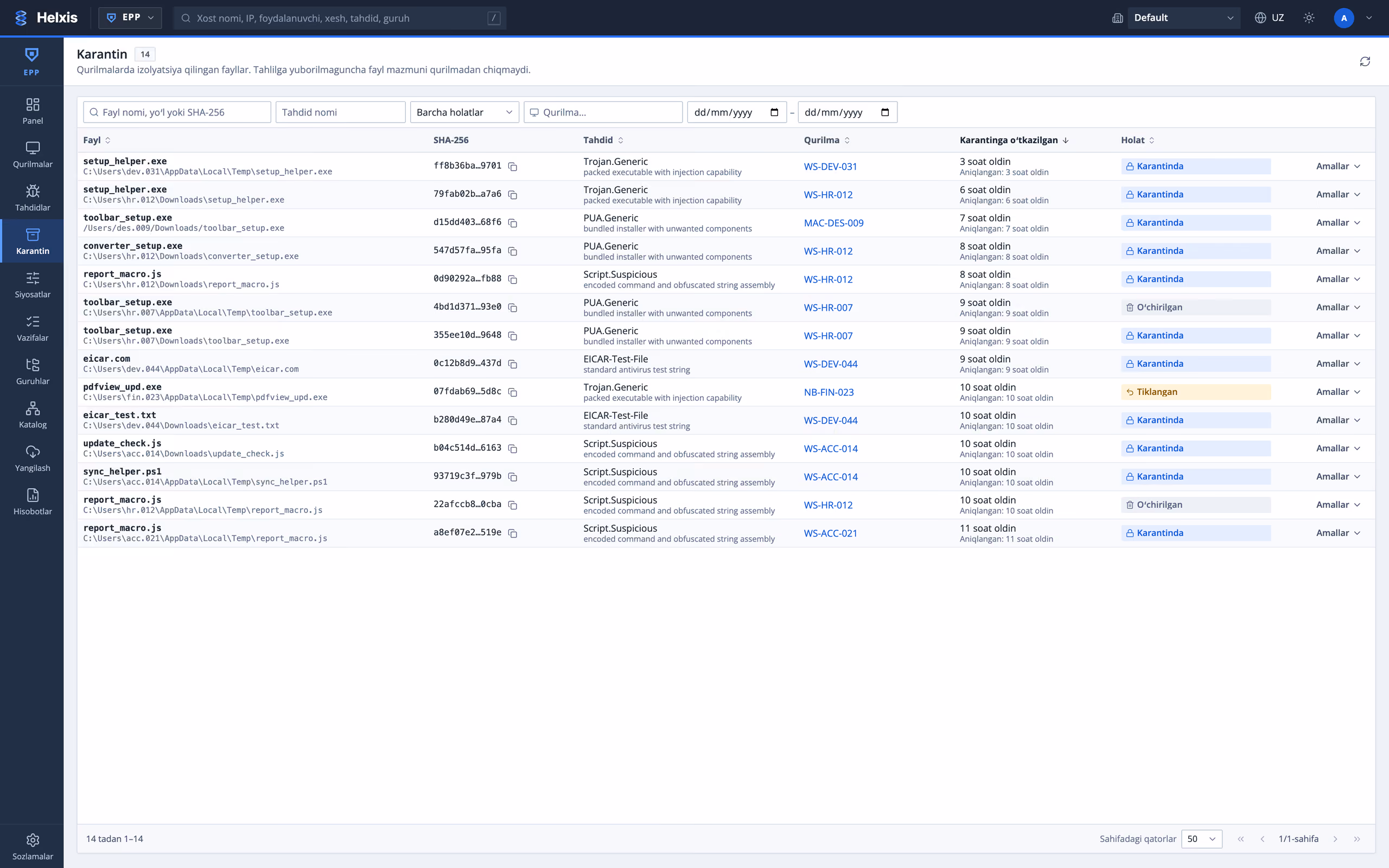Refresh the Karantin list
This screenshot has width=1389, height=868.
click(1365, 61)
